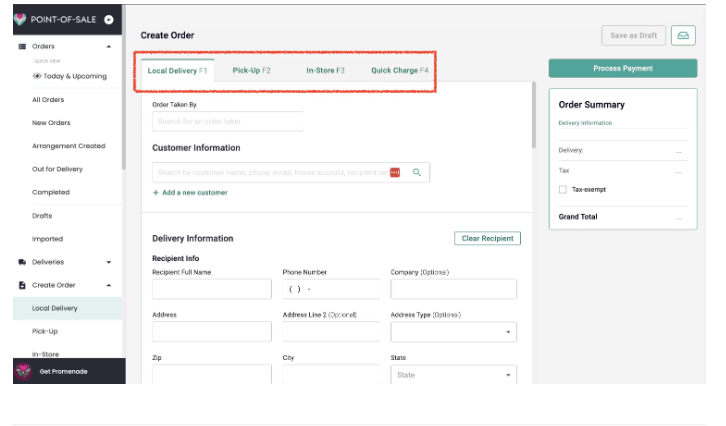This screenshot has height=426, width=726.
Task: Collapse the Orders sidebar section
Action: 109,47
